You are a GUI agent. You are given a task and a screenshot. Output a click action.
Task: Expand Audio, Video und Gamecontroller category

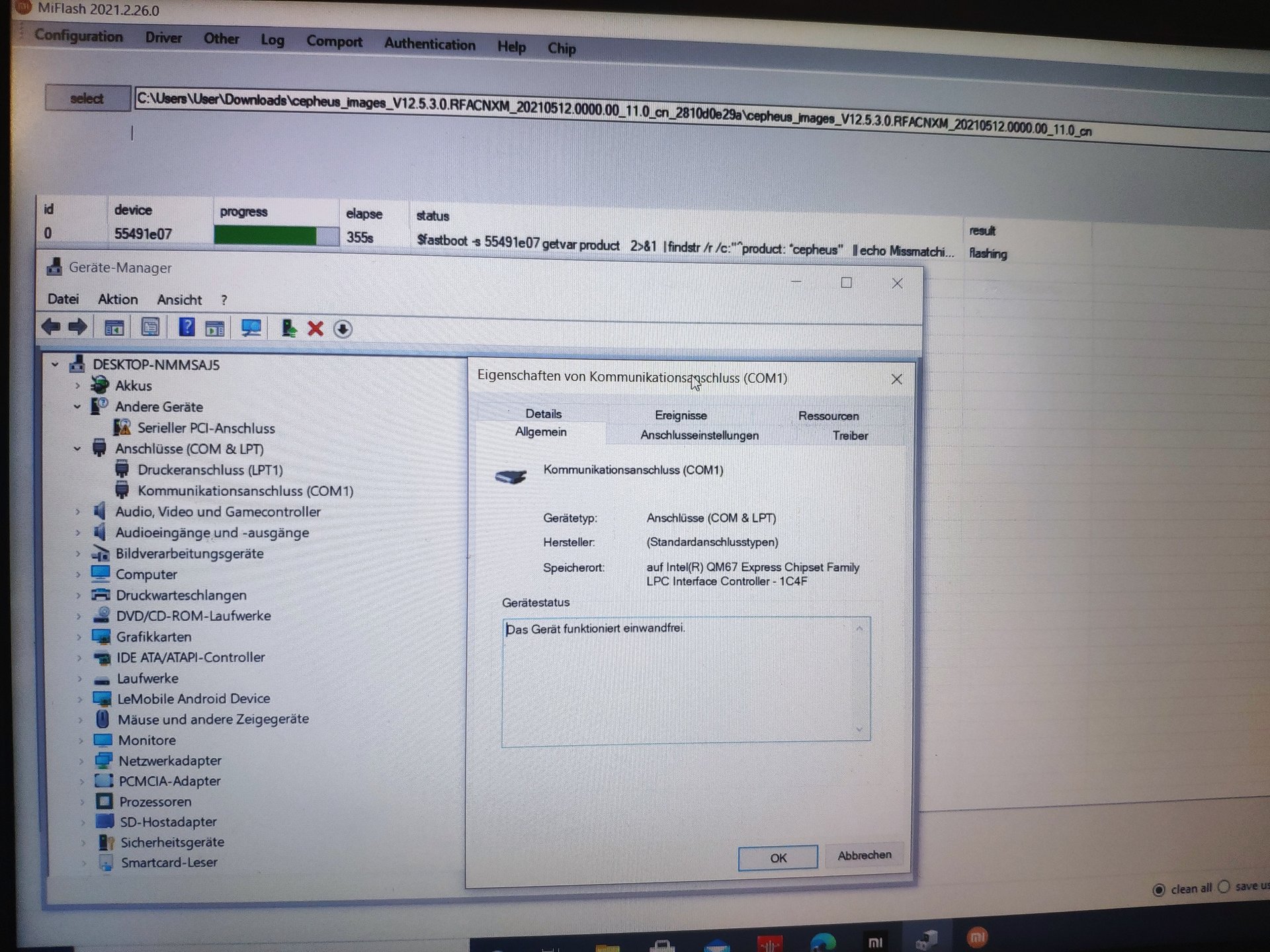[78, 511]
